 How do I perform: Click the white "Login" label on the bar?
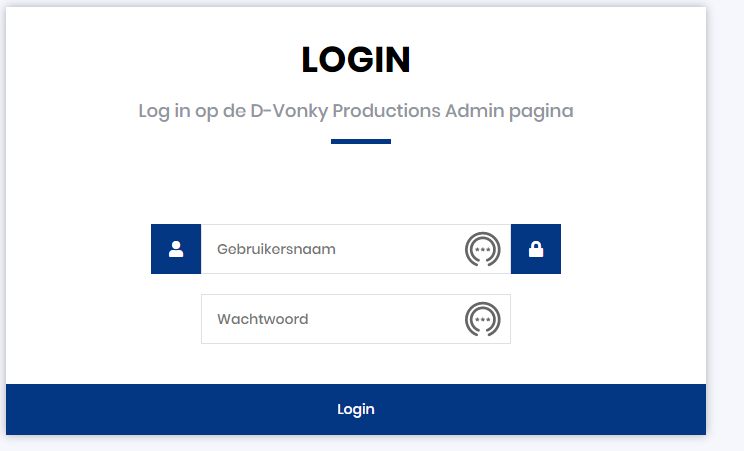coord(356,409)
